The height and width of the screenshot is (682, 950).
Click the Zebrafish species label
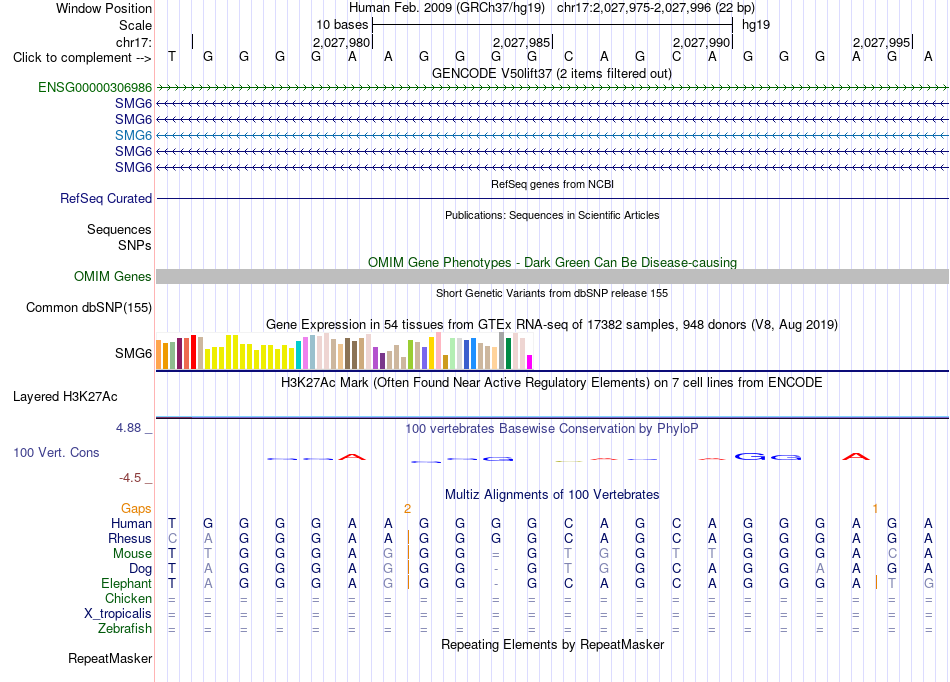click(x=125, y=629)
